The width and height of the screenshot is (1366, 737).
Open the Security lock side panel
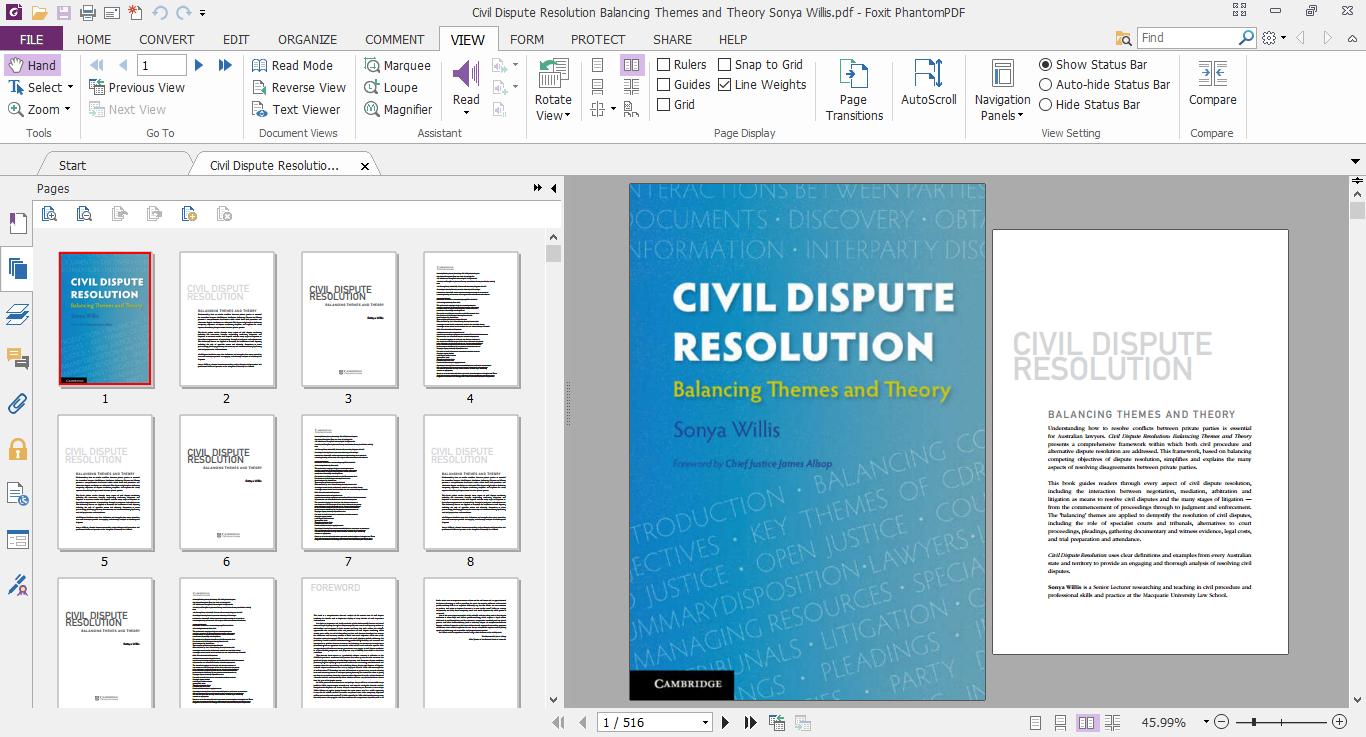click(17, 449)
